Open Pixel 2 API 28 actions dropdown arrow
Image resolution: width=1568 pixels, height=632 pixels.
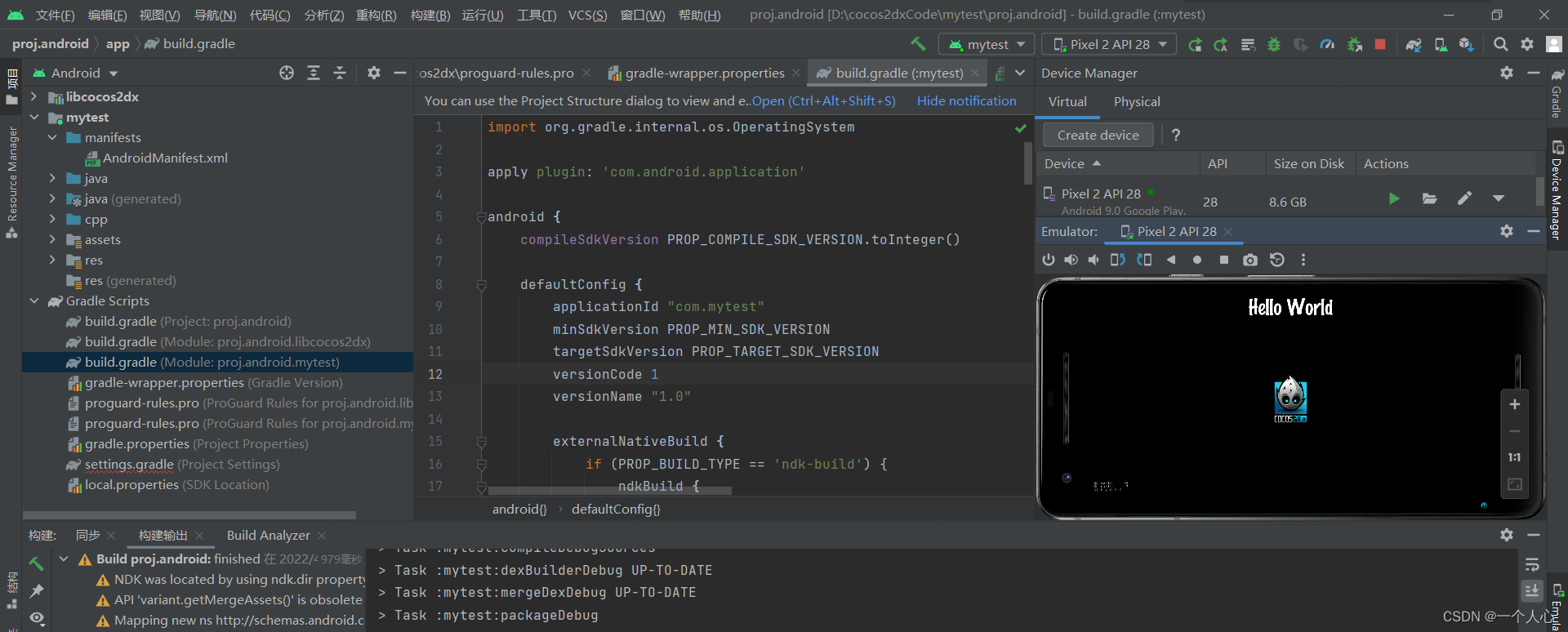tap(1499, 198)
